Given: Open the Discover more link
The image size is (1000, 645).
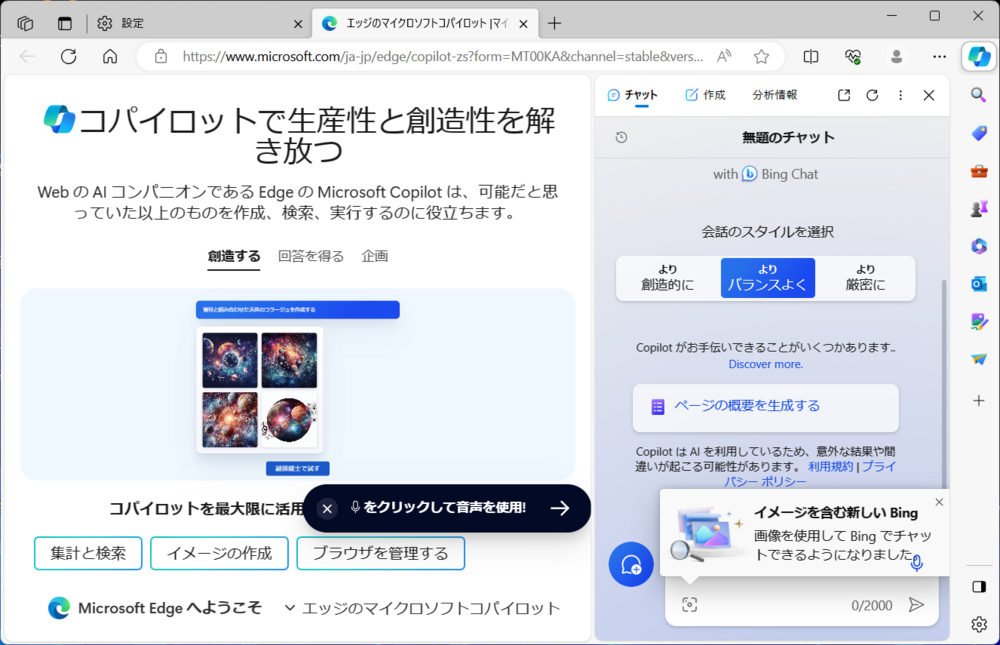Looking at the screenshot, I should (765, 364).
